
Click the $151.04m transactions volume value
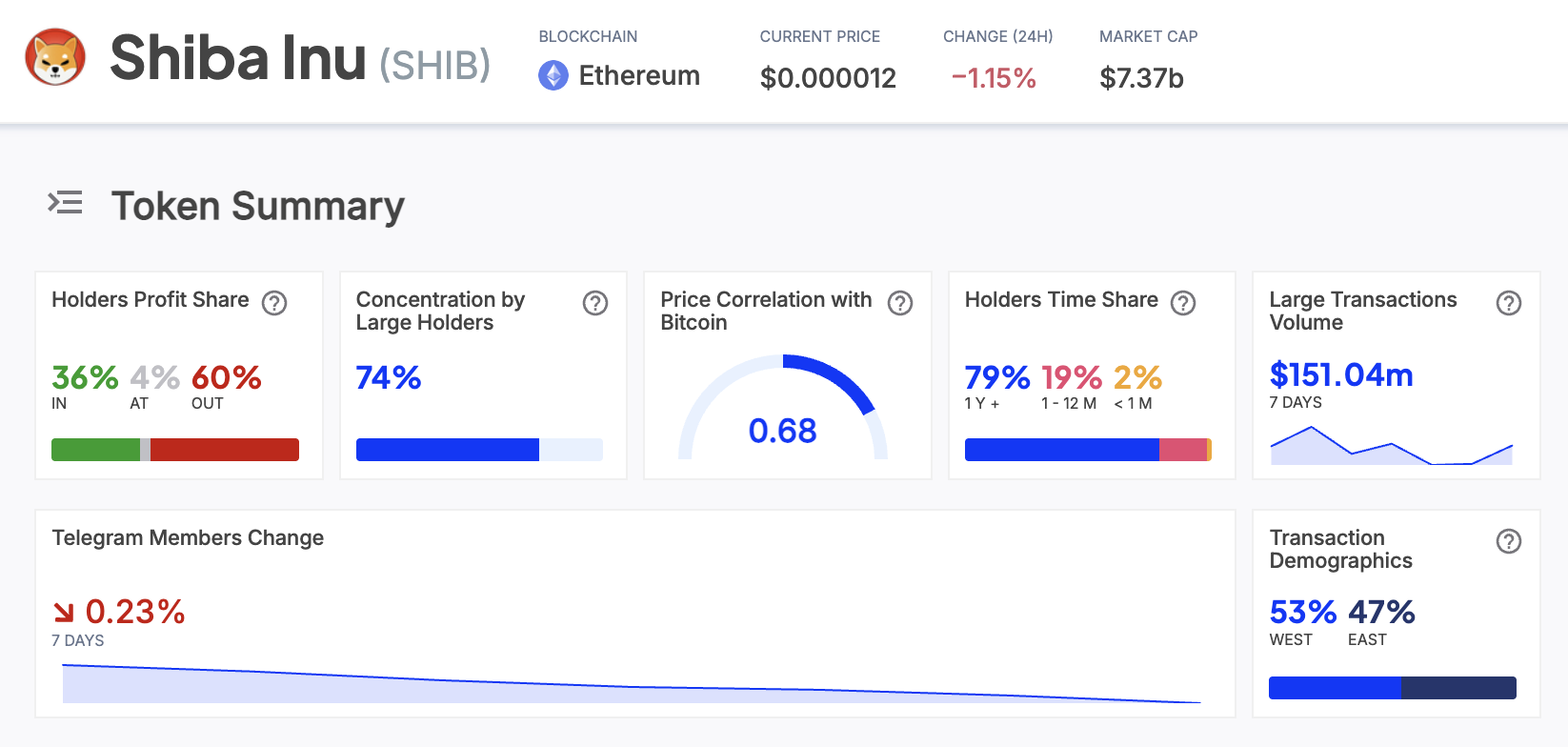[1341, 375]
